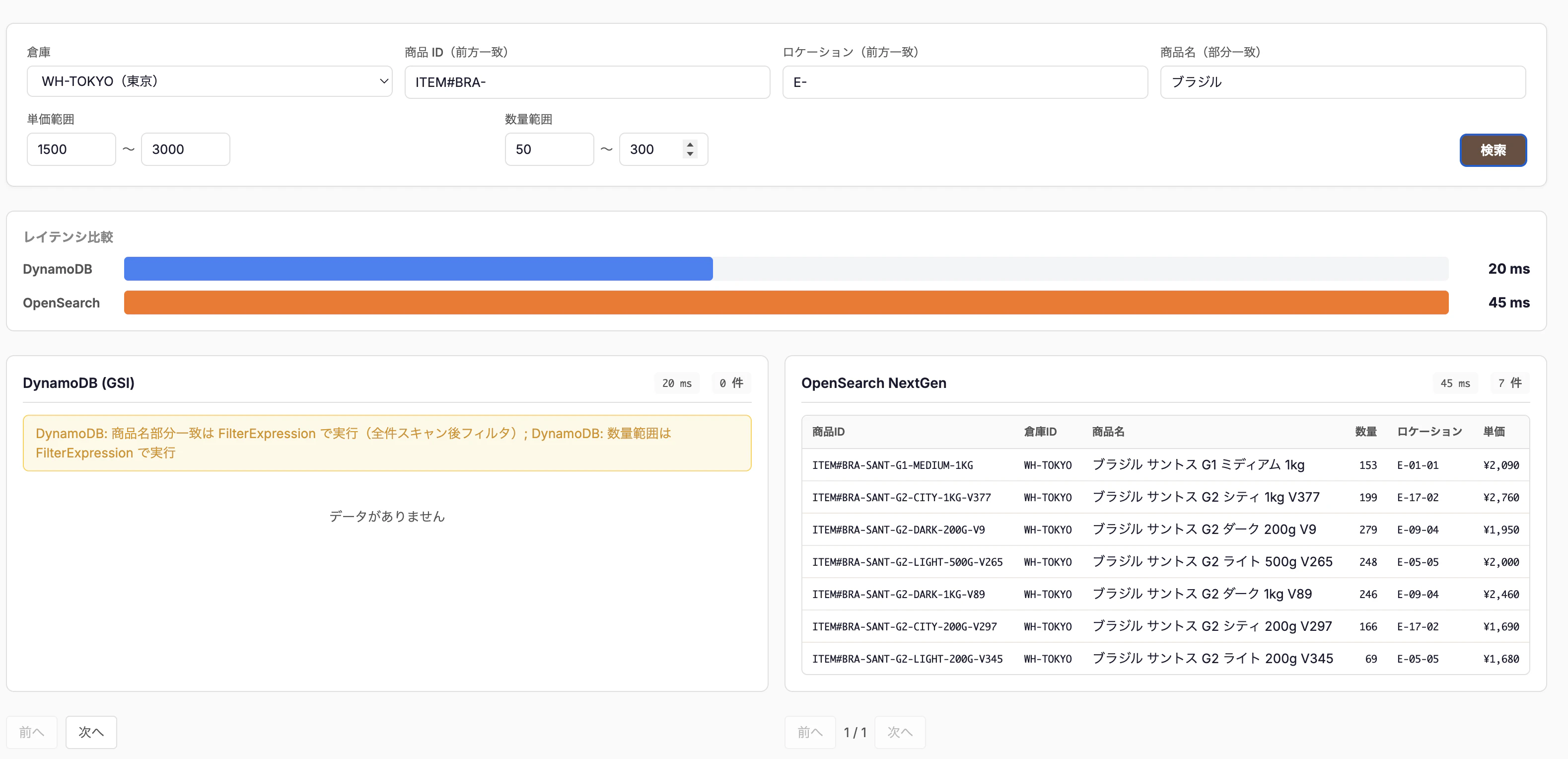Click the データがありません empty message
Image resolution: width=1568 pixels, height=759 pixels.
click(387, 517)
